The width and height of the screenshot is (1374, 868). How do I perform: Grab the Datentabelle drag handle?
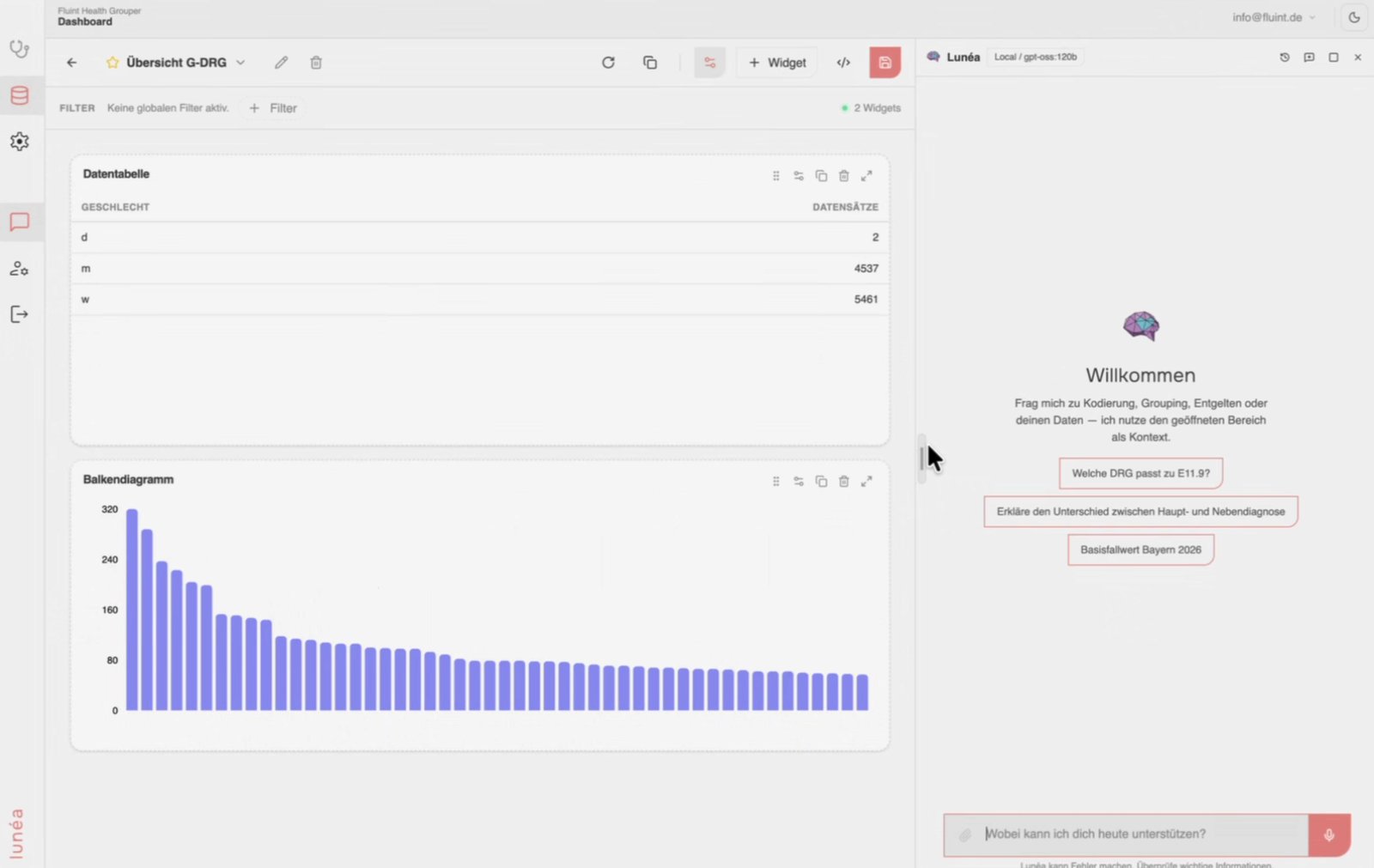click(776, 176)
